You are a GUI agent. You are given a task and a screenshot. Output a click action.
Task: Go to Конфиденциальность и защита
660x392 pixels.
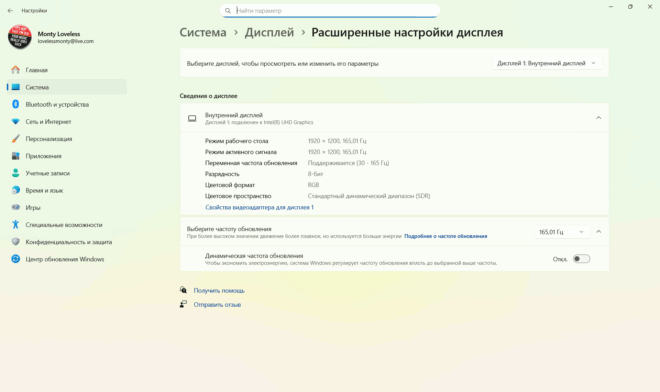point(67,242)
